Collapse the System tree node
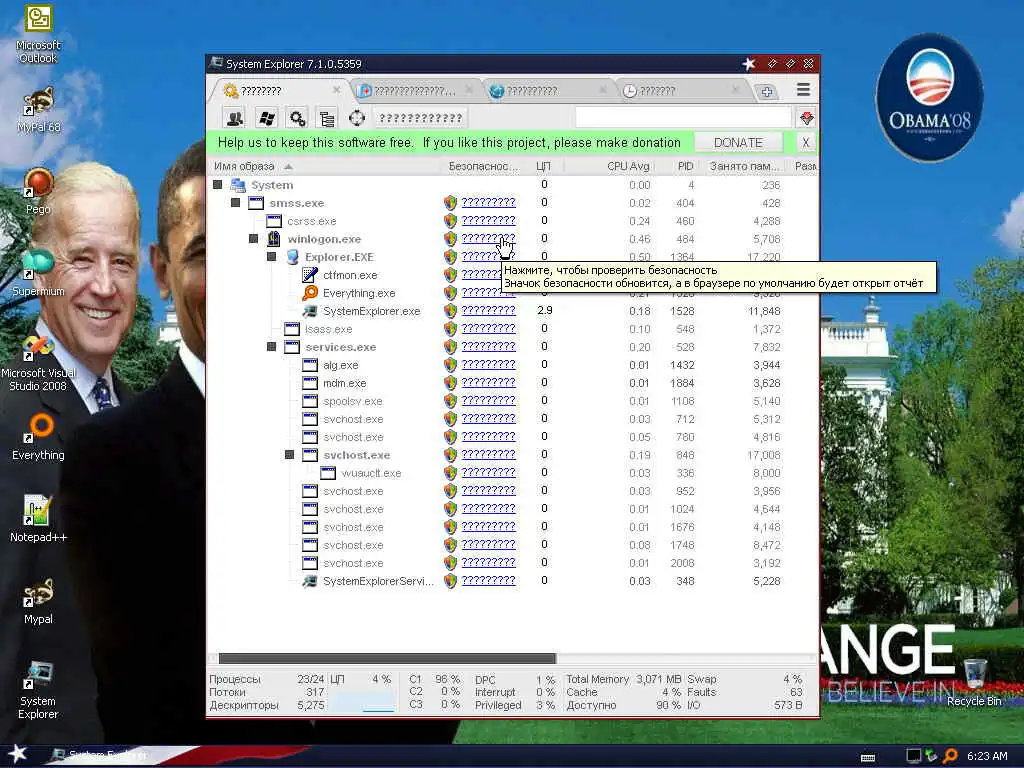Screen dimensions: 1024x768 (217, 185)
